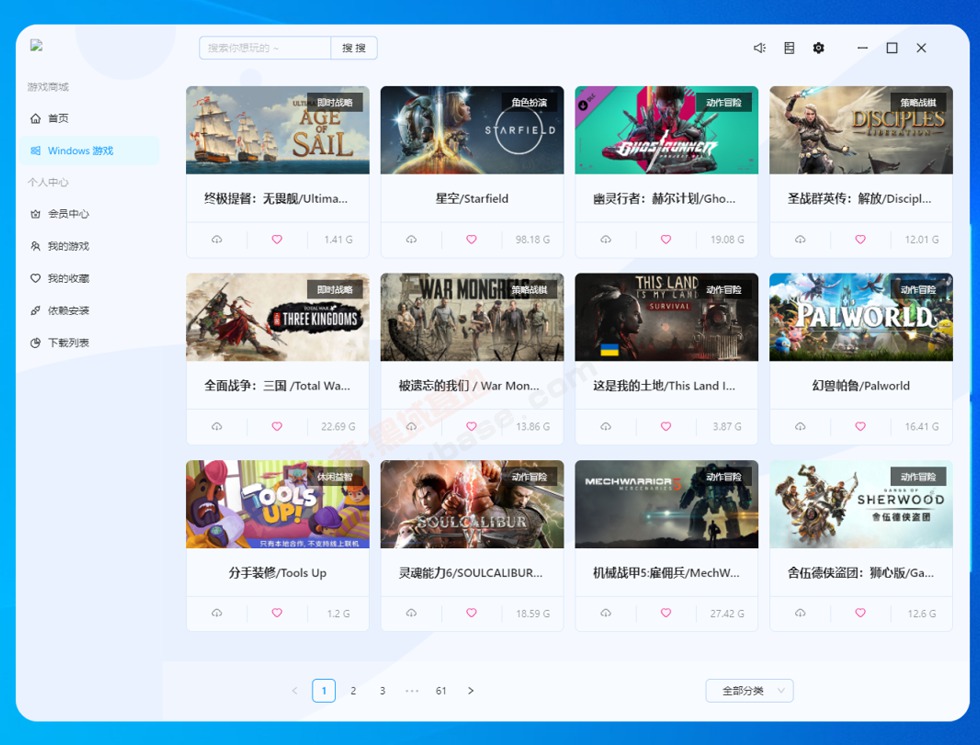The height and width of the screenshot is (745, 980).
Task: Click 98.18 G size on Starfield
Action: [532, 239]
